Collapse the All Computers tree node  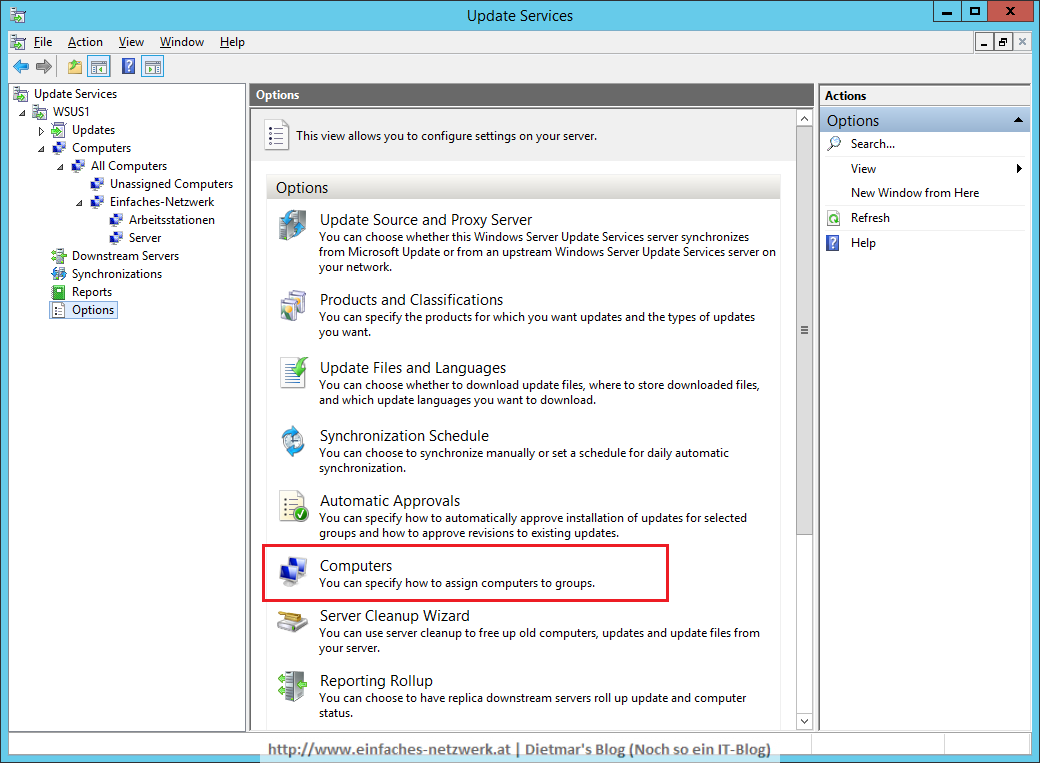coord(60,167)
